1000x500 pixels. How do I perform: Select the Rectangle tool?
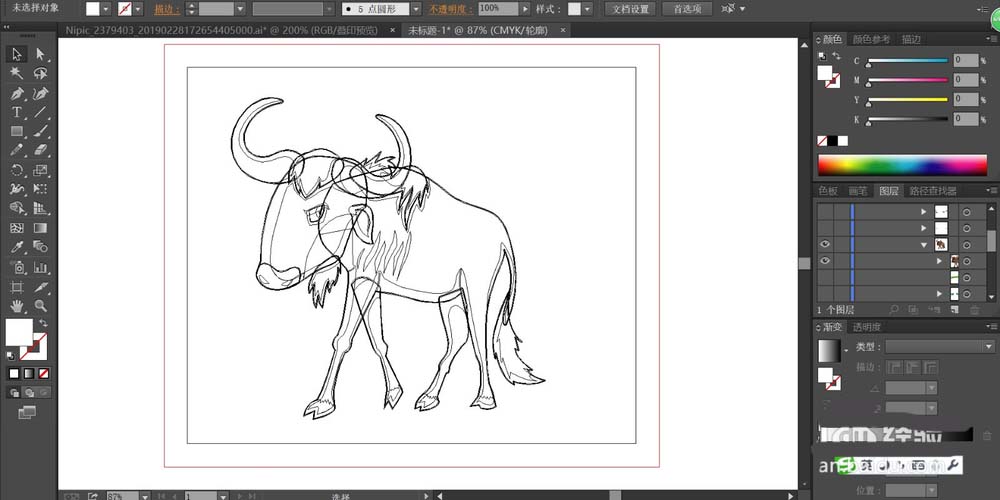pos(17,131)
